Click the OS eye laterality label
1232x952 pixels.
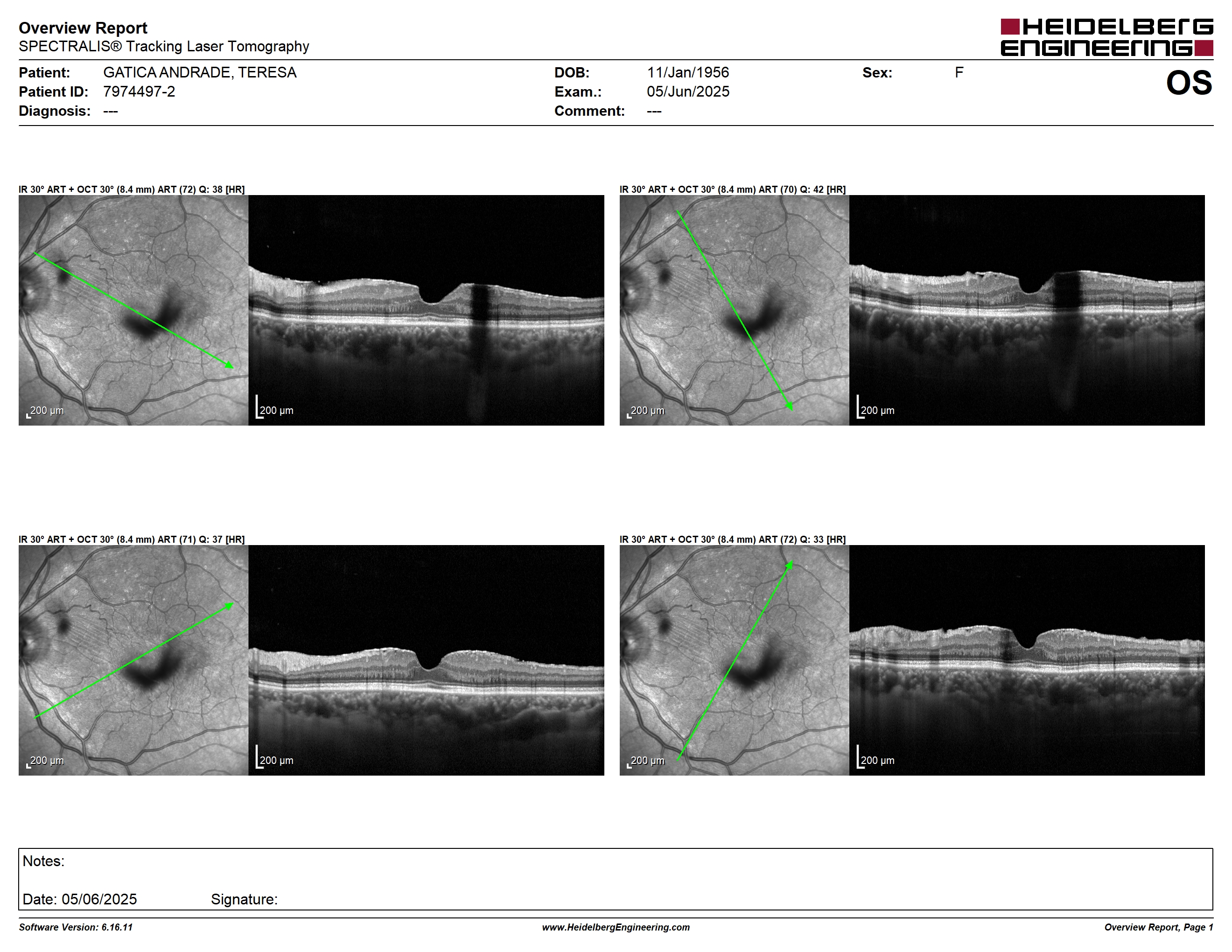1189,83
